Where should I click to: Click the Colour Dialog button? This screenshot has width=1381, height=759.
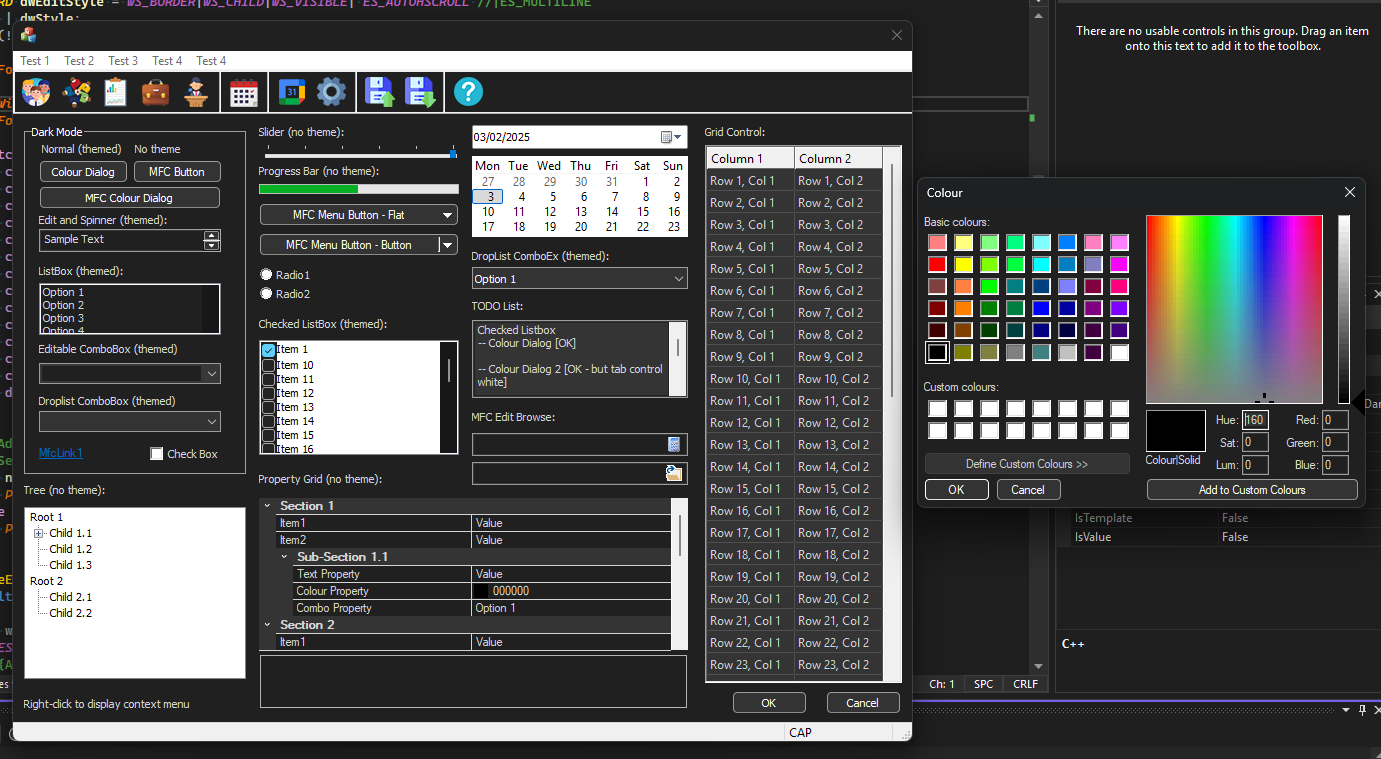coord(83,172)
